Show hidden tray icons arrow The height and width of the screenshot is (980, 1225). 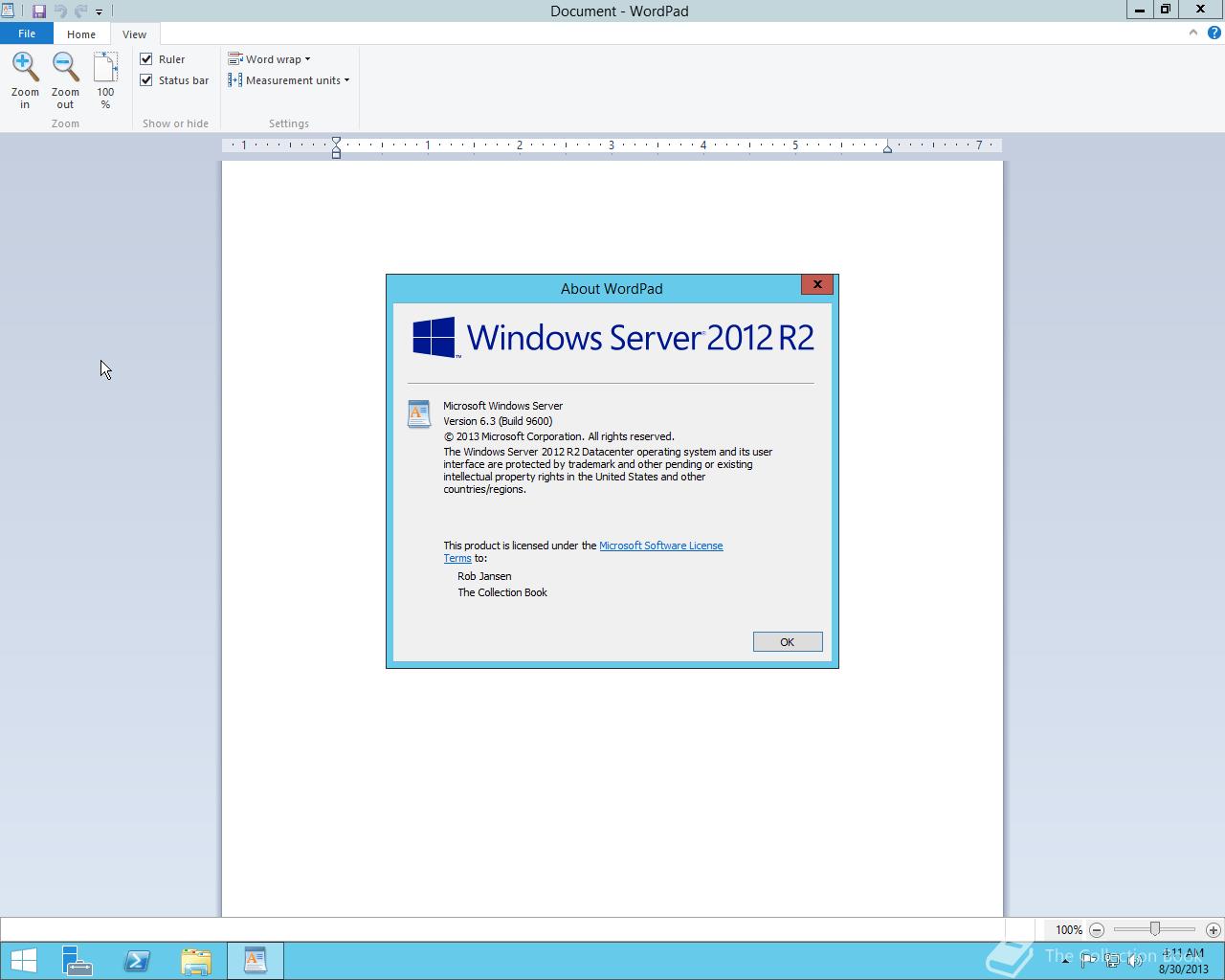(x=1065, y=961)
